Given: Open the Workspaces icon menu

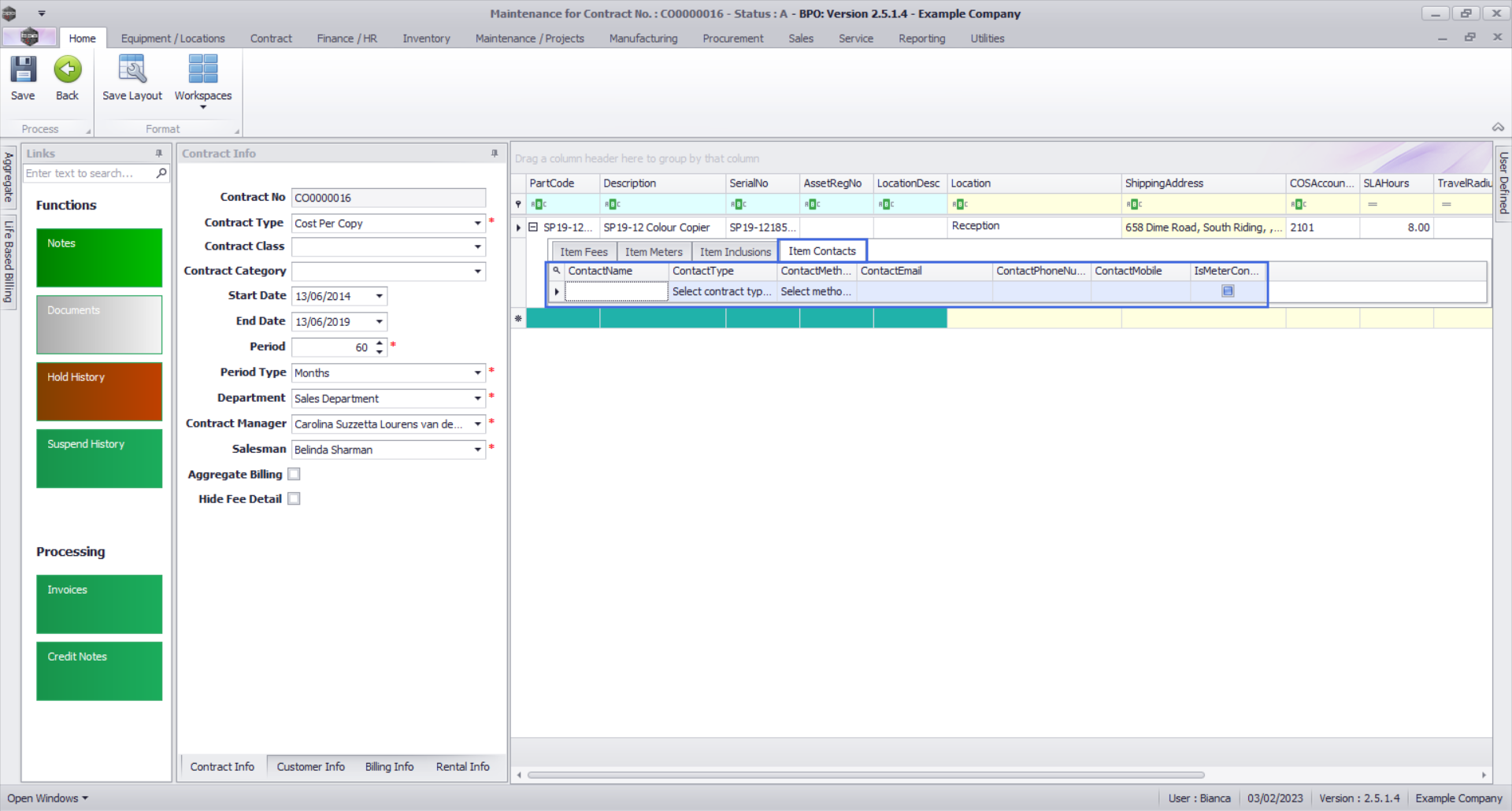Looking at the screenshot, I should [202, 79].
